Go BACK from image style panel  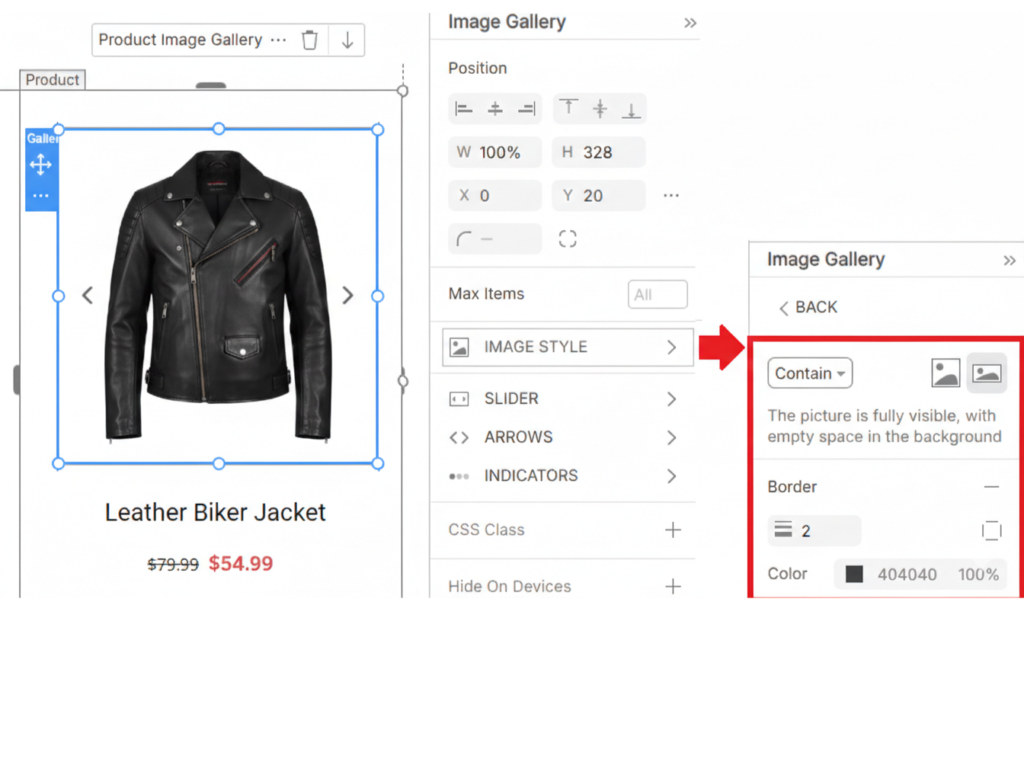tap(808, 307)
